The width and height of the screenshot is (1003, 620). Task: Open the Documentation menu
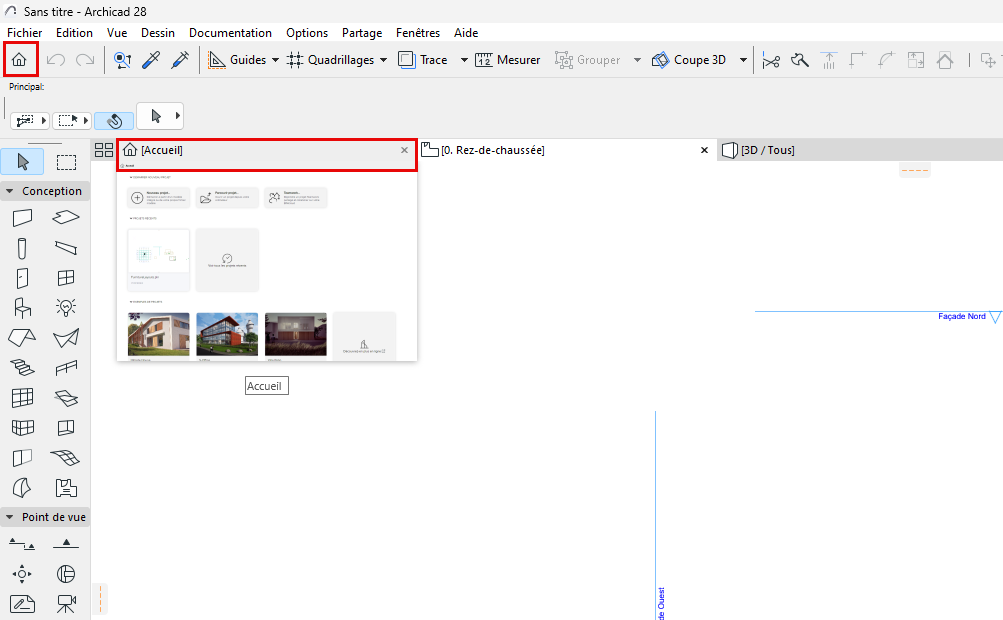click(230, 32)
